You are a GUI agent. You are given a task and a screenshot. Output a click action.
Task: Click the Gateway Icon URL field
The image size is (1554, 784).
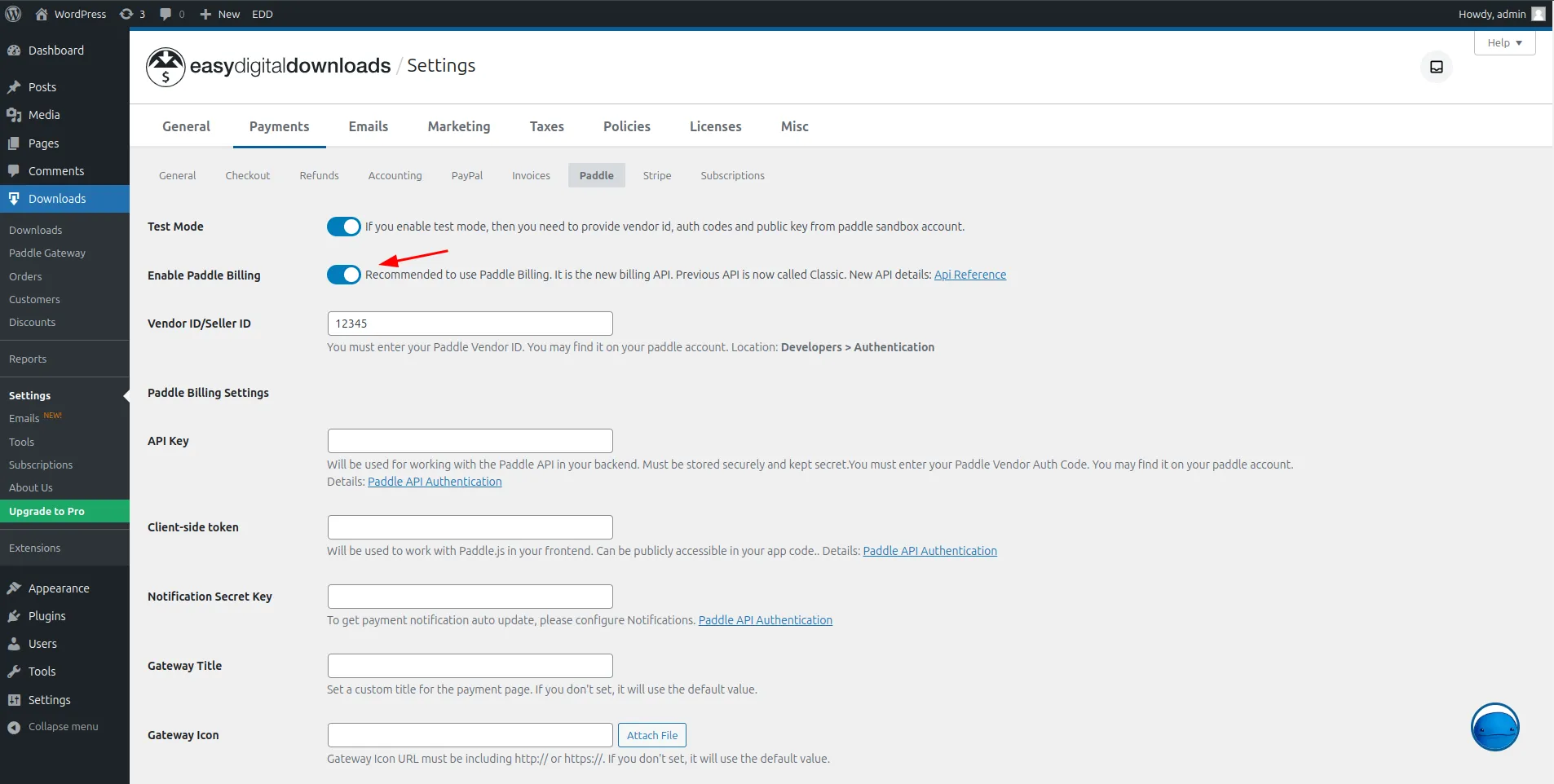tap(470, 735)
